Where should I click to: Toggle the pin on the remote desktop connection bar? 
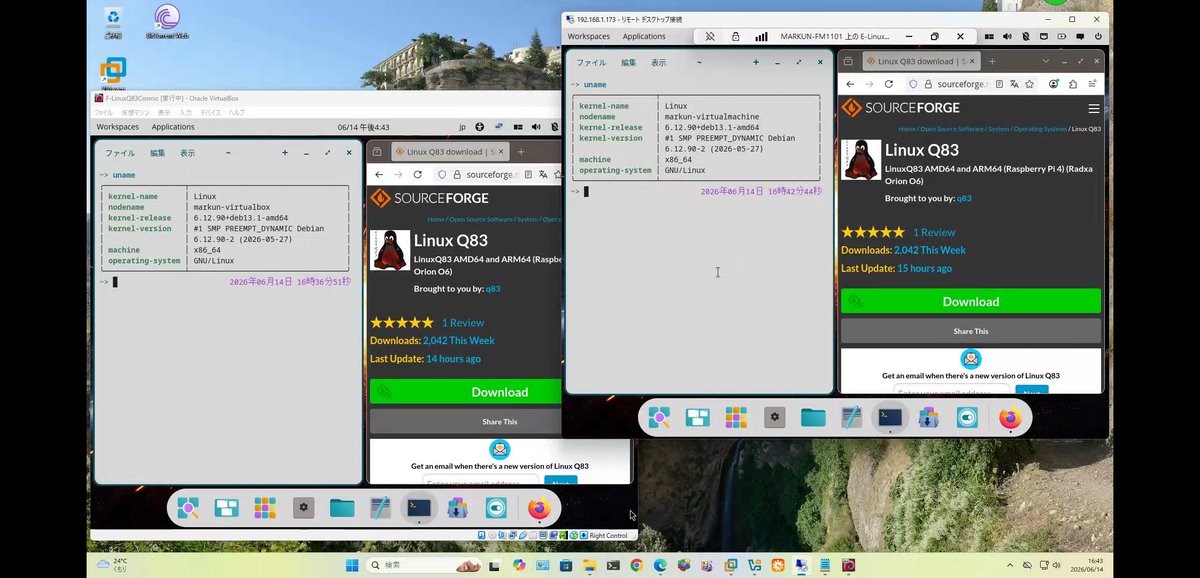click(710, 36)
